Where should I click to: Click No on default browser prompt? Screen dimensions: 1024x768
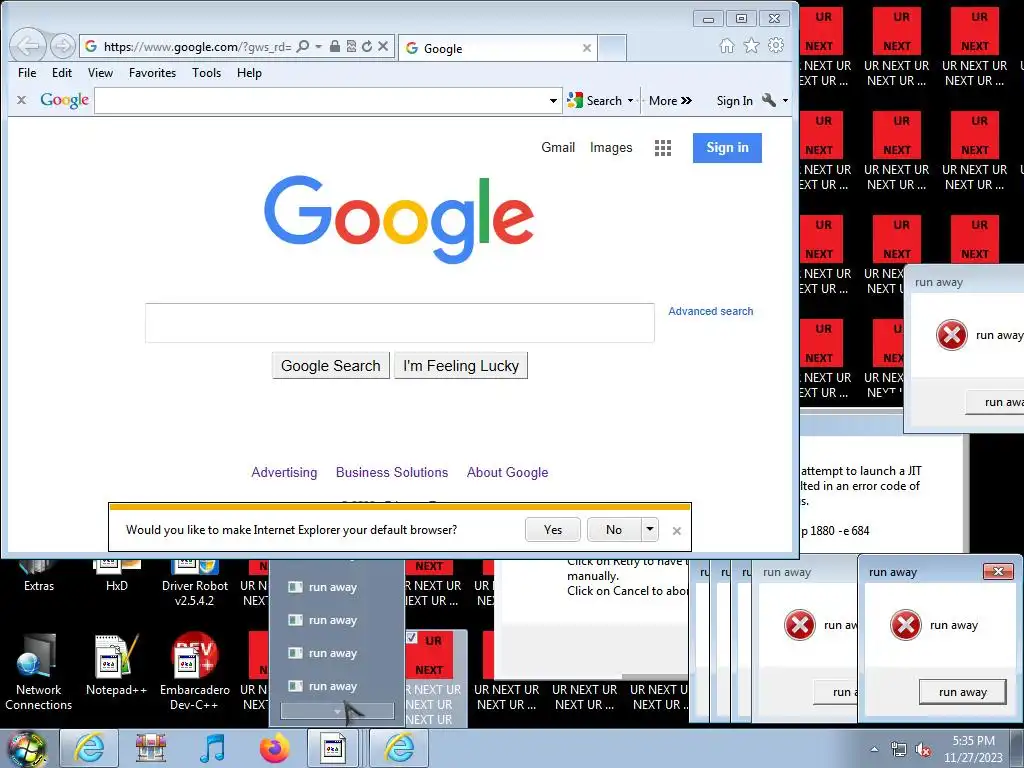pyautogui.click(x=614, y=530)
